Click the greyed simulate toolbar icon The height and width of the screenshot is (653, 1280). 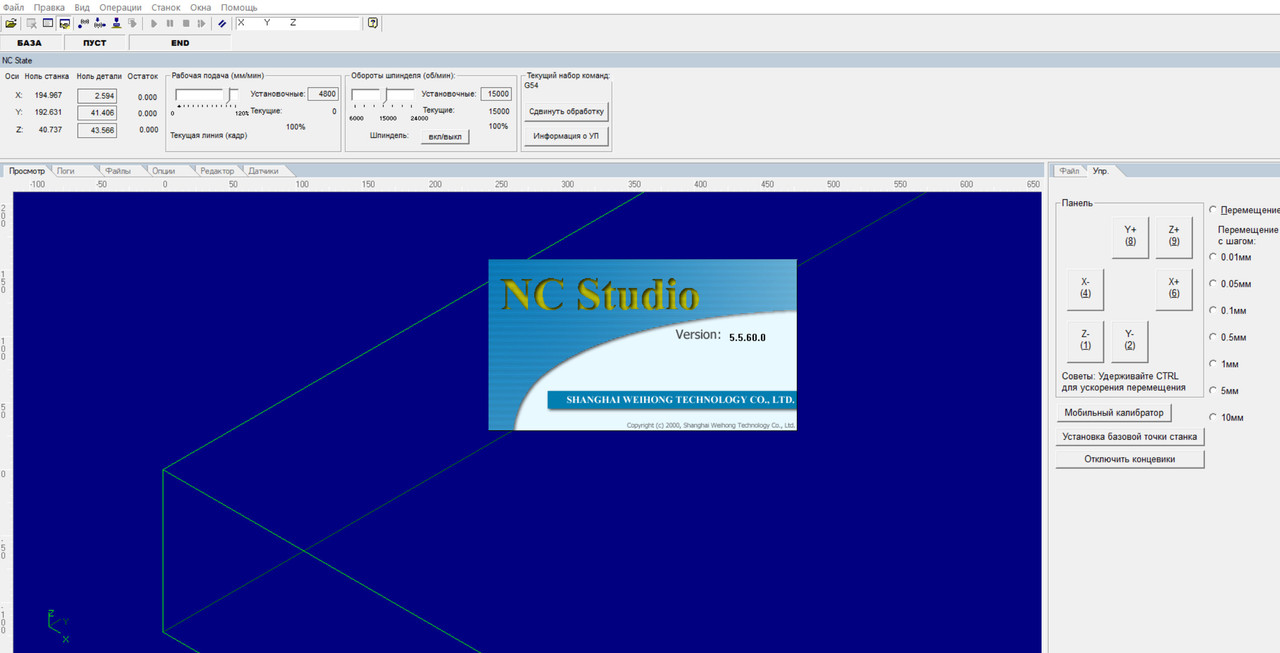pyautogui.click(x=132, y=23)
